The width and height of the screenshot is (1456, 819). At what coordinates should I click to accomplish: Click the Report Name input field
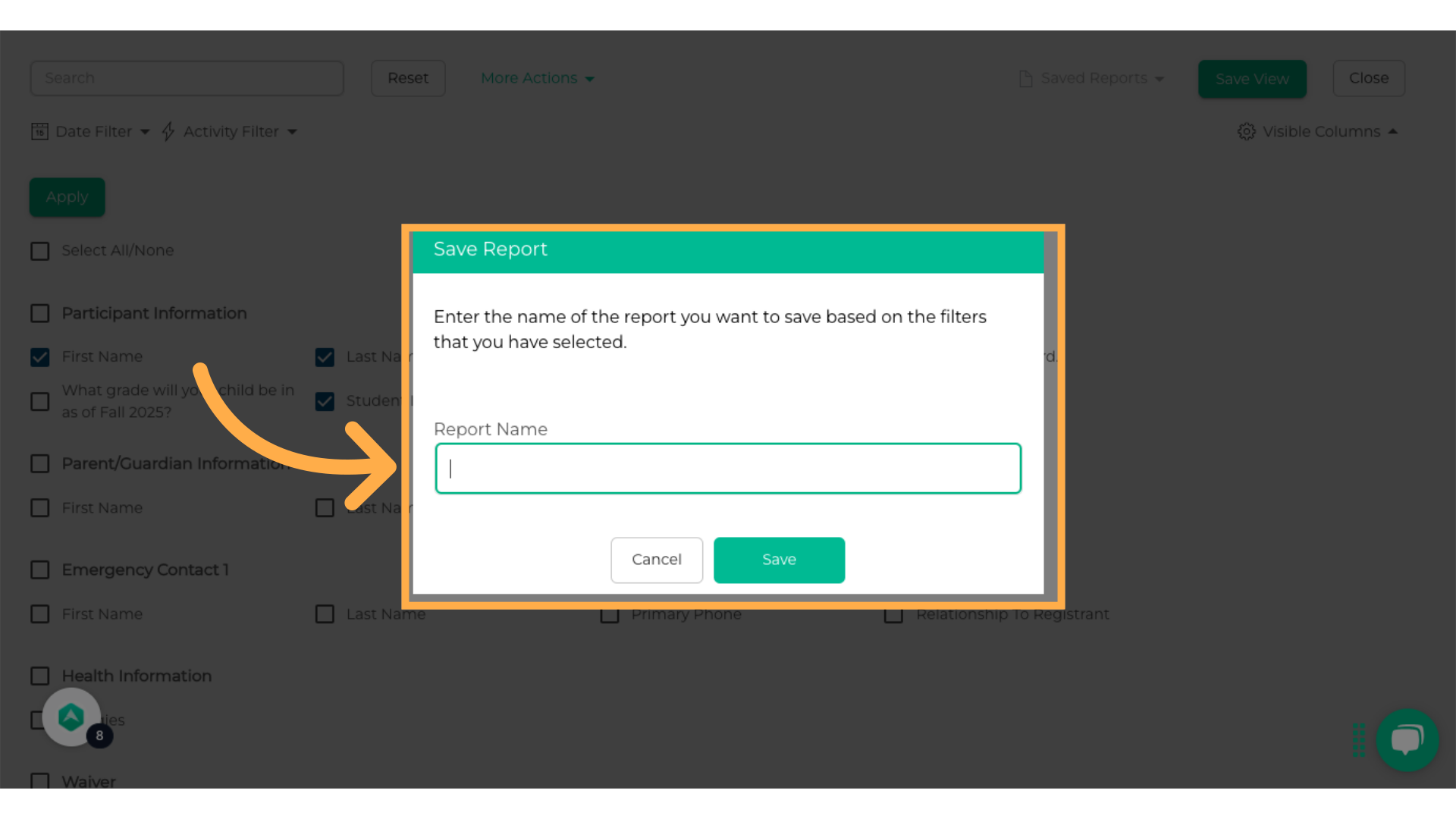pyautogui.click(x=728, y=469)
